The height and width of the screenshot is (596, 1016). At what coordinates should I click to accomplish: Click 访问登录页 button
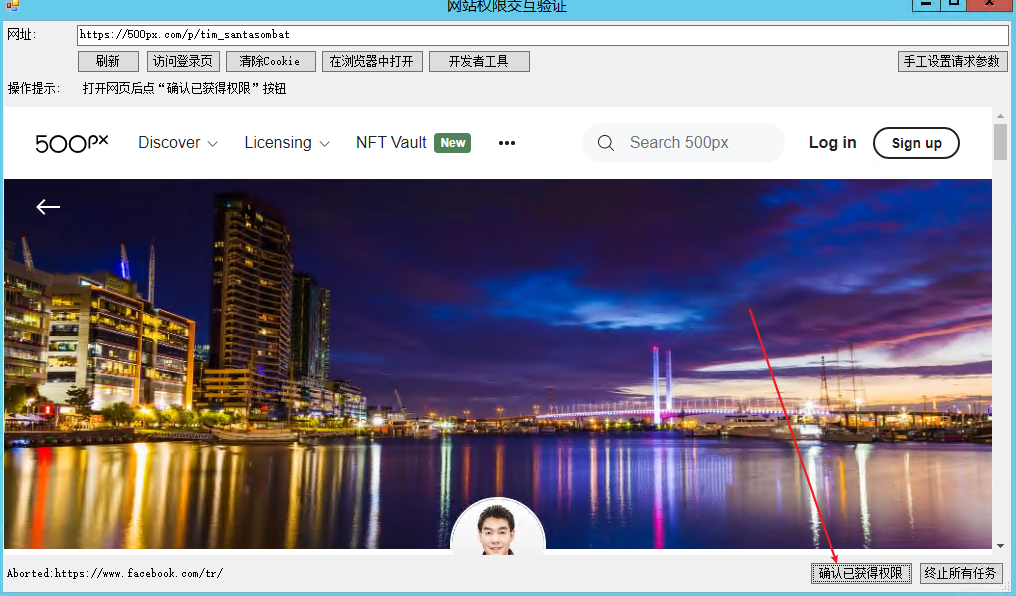pos(183,62)
